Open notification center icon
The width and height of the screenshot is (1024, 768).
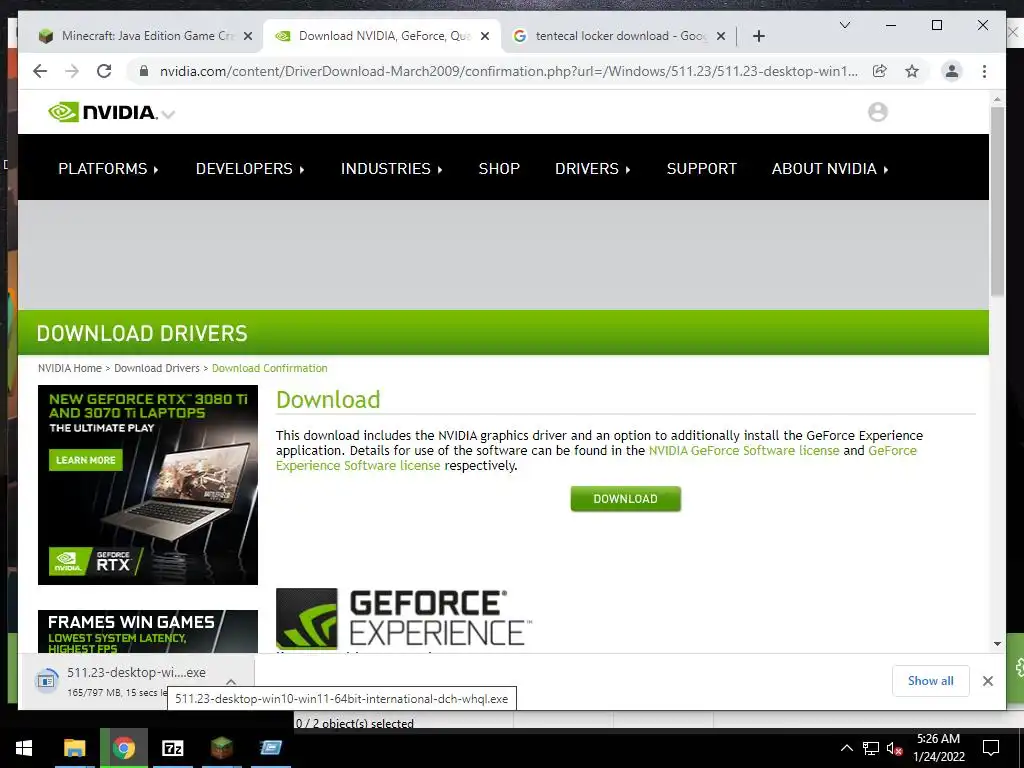click(991, 748)
